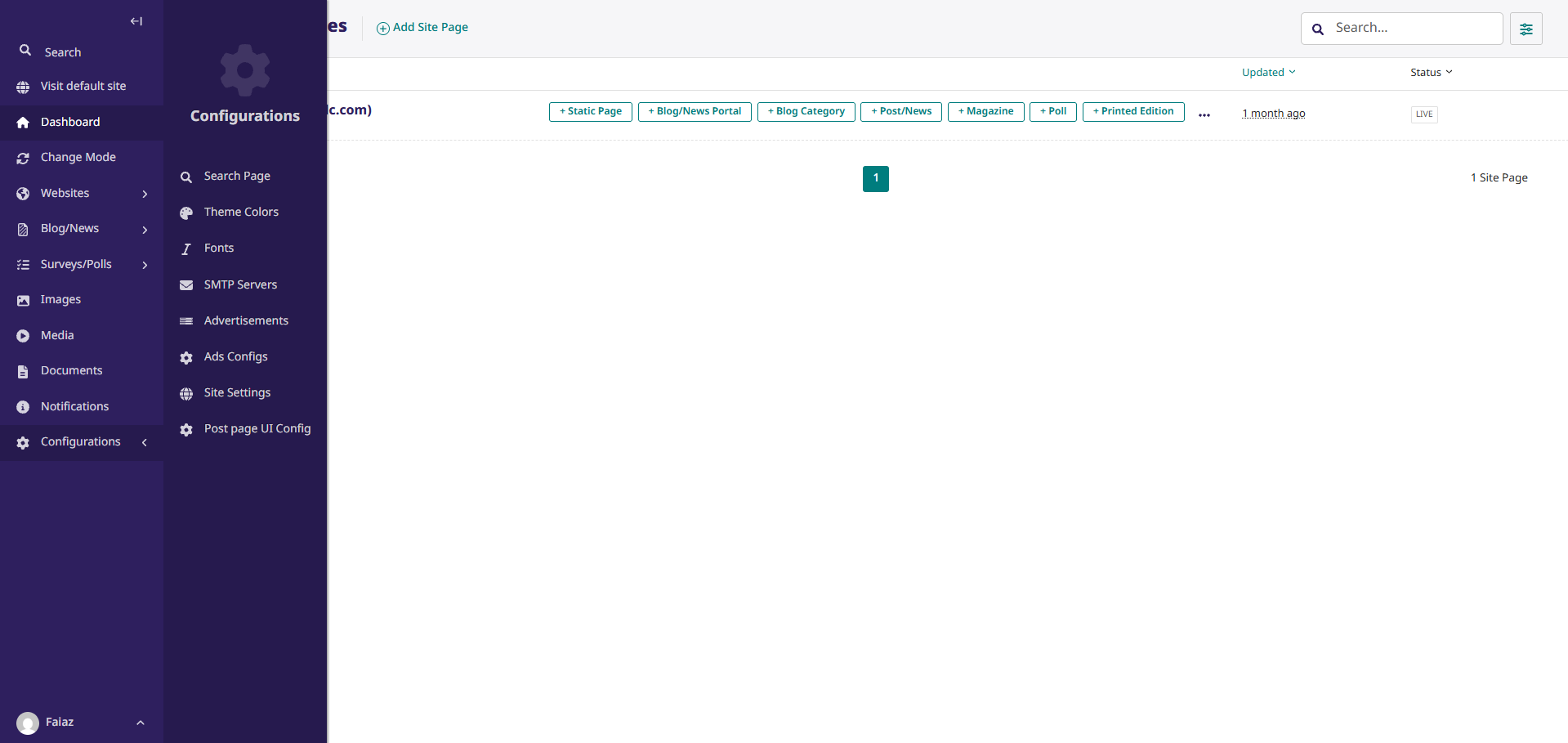The width and height of the screenshot is (1568, 743).
Task: Click the Ads Configs gear icon
Action: pyautogui.click(x=186, y=357)
